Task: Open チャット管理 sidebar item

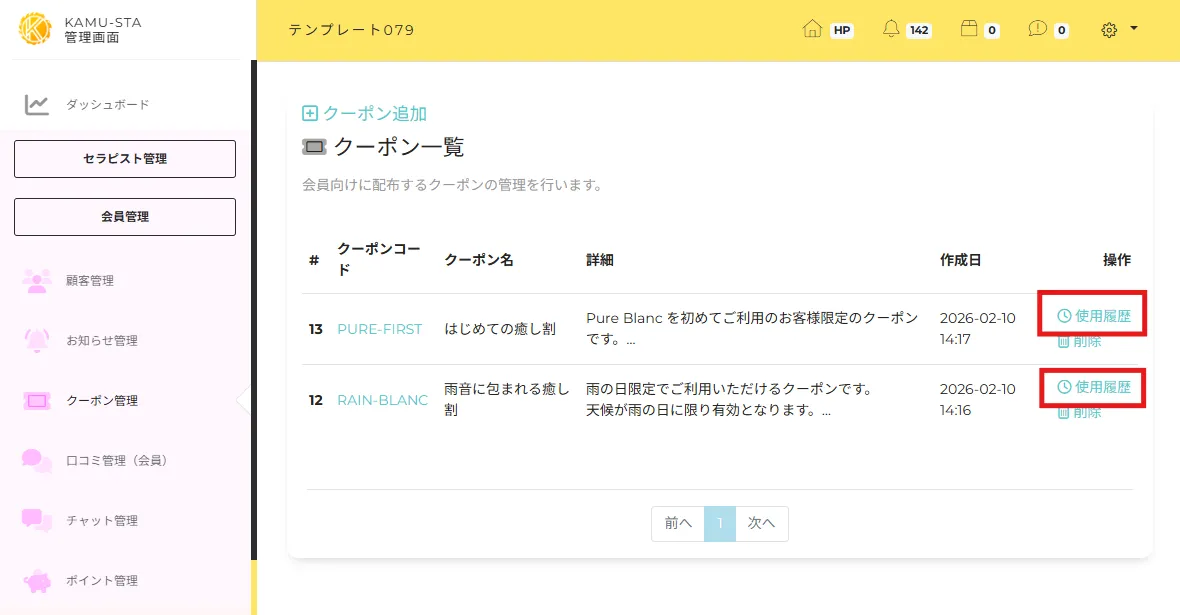Action: point(101,521)
